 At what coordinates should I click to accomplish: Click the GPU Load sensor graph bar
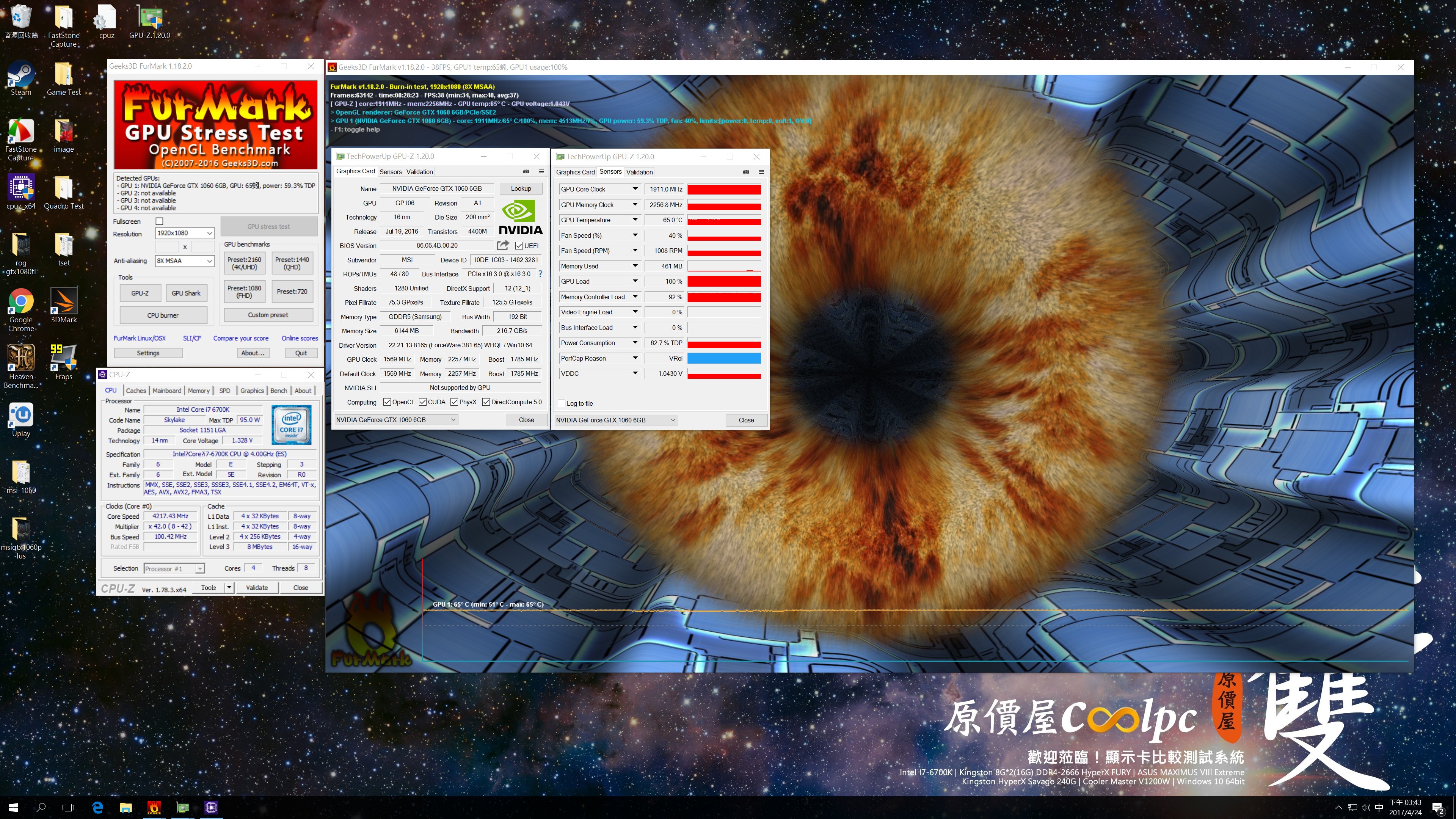pos(723,281)
